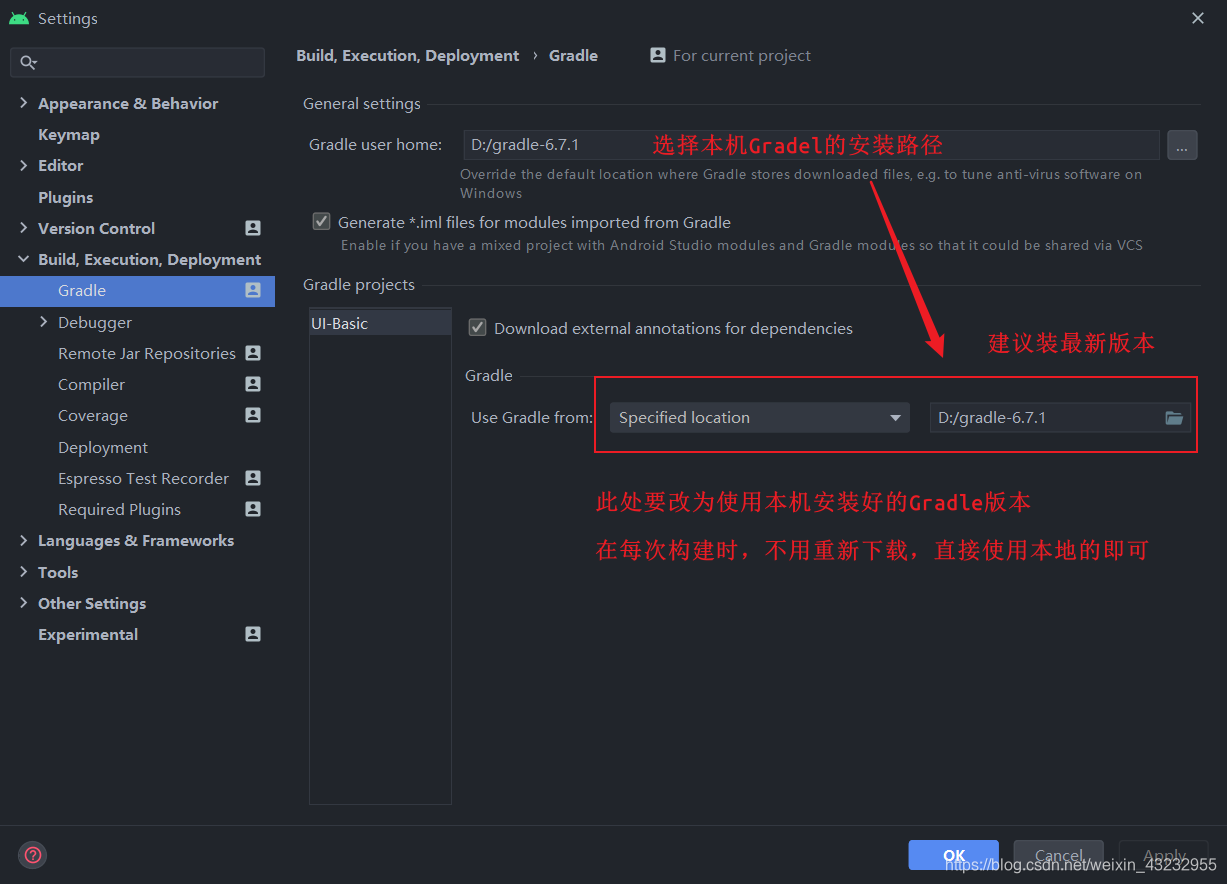1227x884 pixels.
Task: Click the search magnifier icon in settings
Action: pyautogui.click(x=28, y=63)
